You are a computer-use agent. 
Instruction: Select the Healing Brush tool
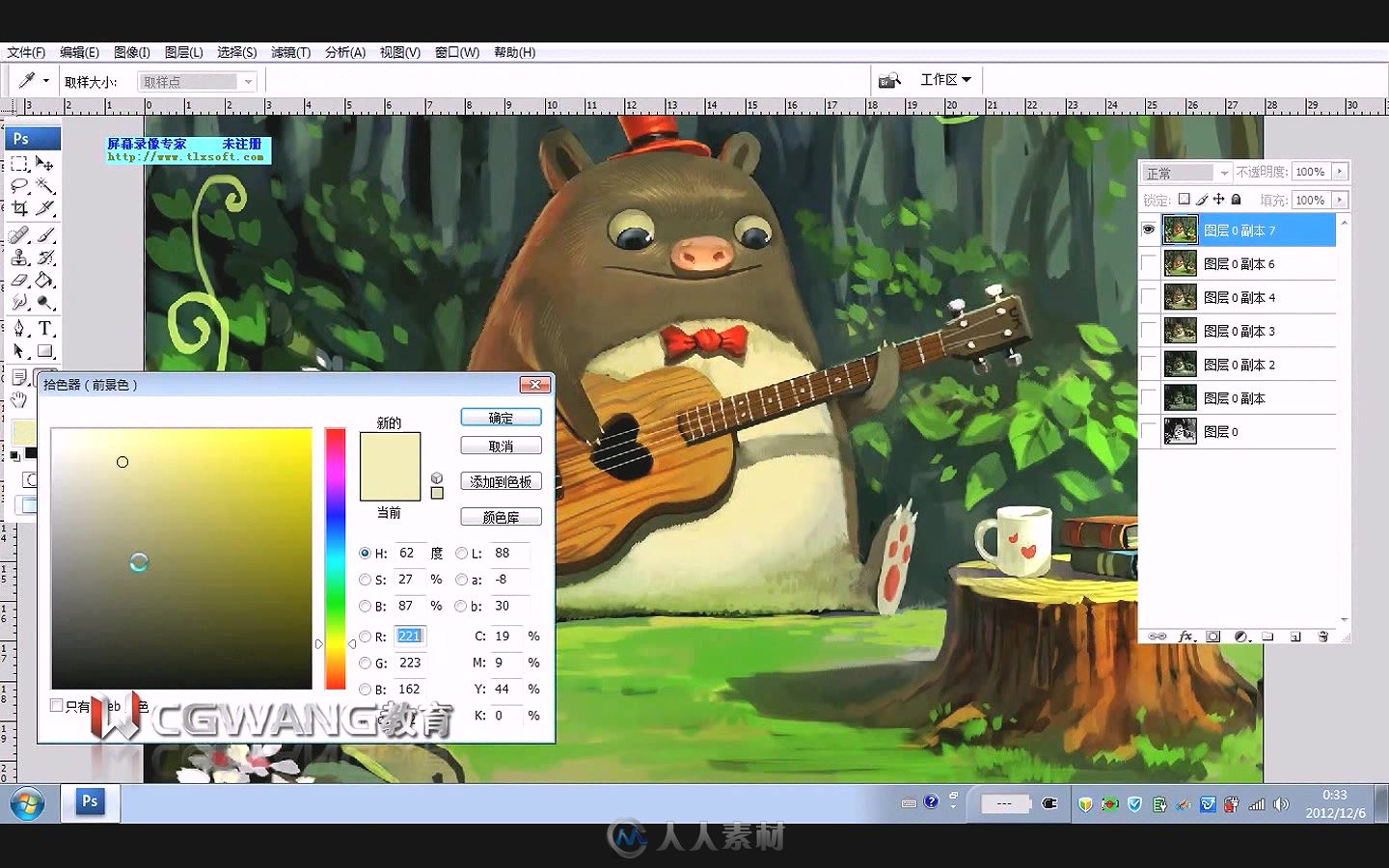(19, 234)
